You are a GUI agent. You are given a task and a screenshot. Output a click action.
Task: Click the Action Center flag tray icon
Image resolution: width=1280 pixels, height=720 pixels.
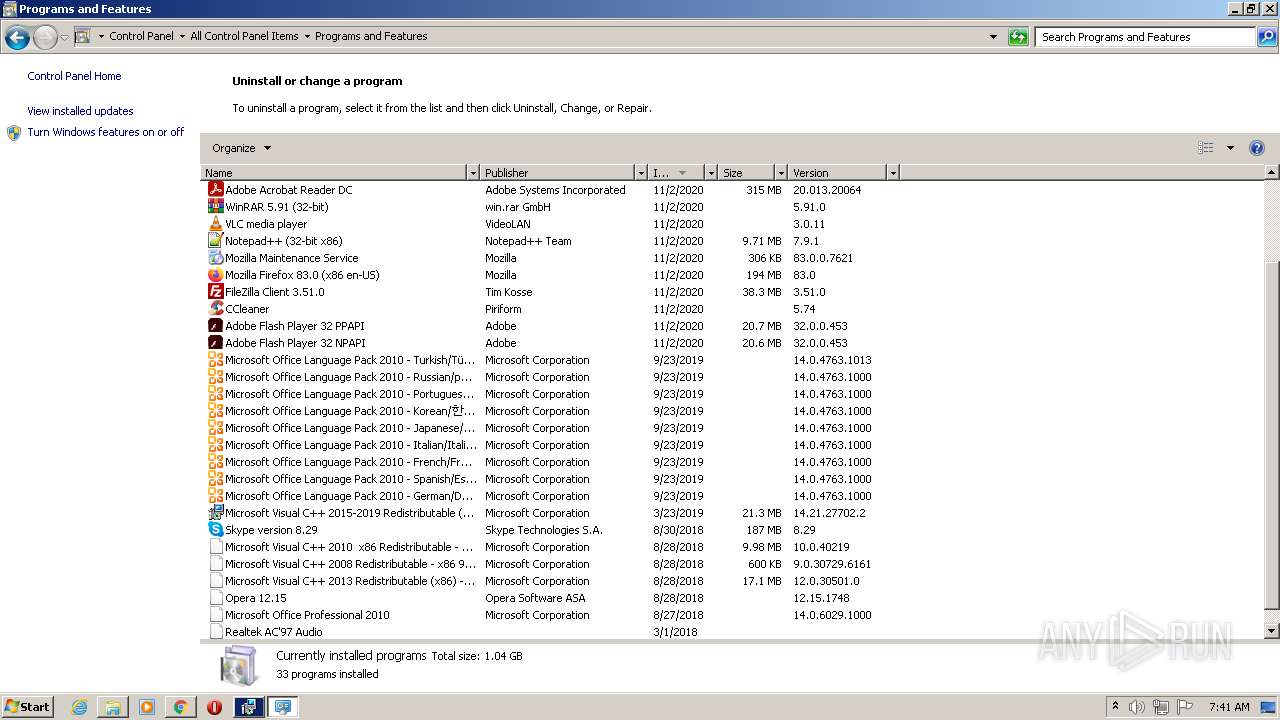coord(1185,707)
